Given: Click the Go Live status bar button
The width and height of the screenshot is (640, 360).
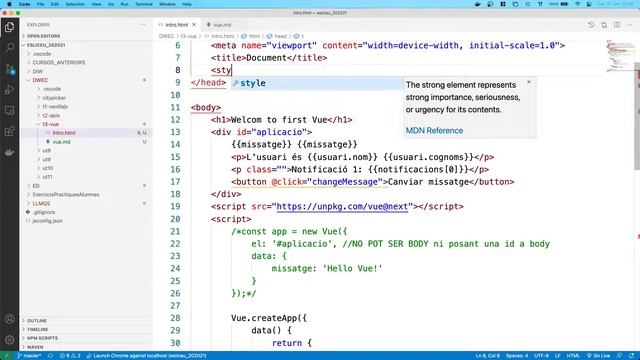Looking at the screenshot, I should tap(598, 356).
